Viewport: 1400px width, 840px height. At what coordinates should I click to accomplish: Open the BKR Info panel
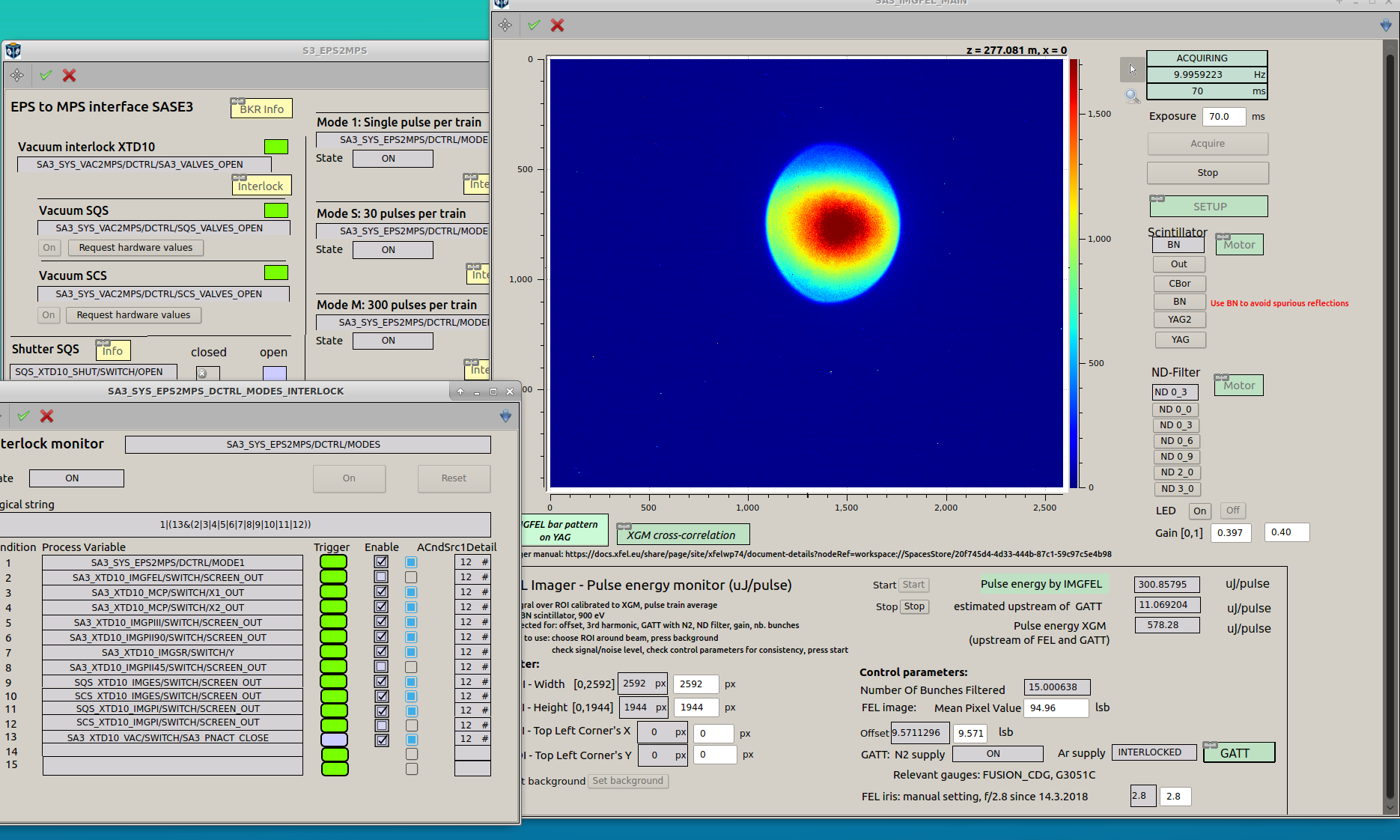(261, 109)
